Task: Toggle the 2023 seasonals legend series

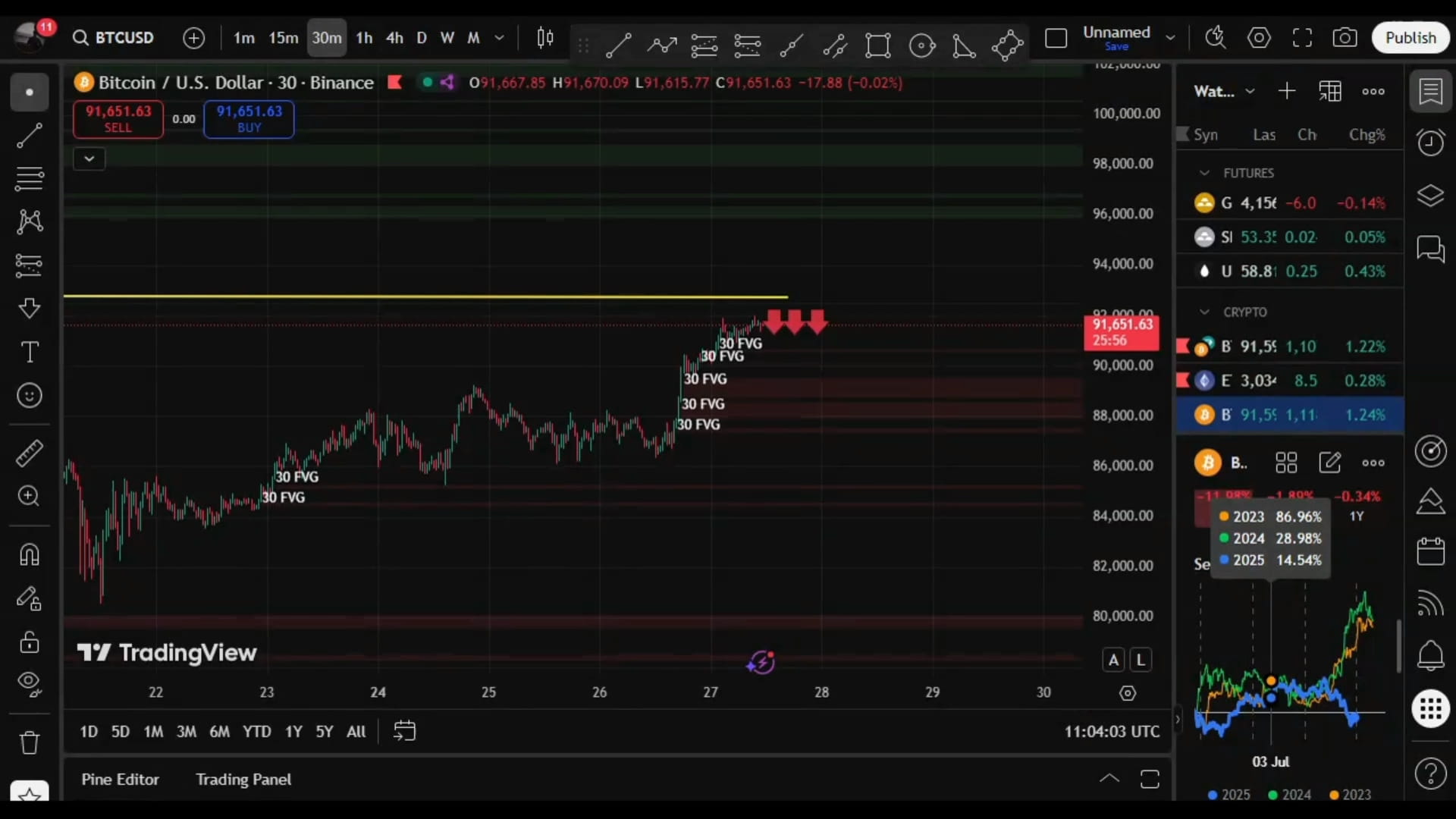Action: 1351,795
